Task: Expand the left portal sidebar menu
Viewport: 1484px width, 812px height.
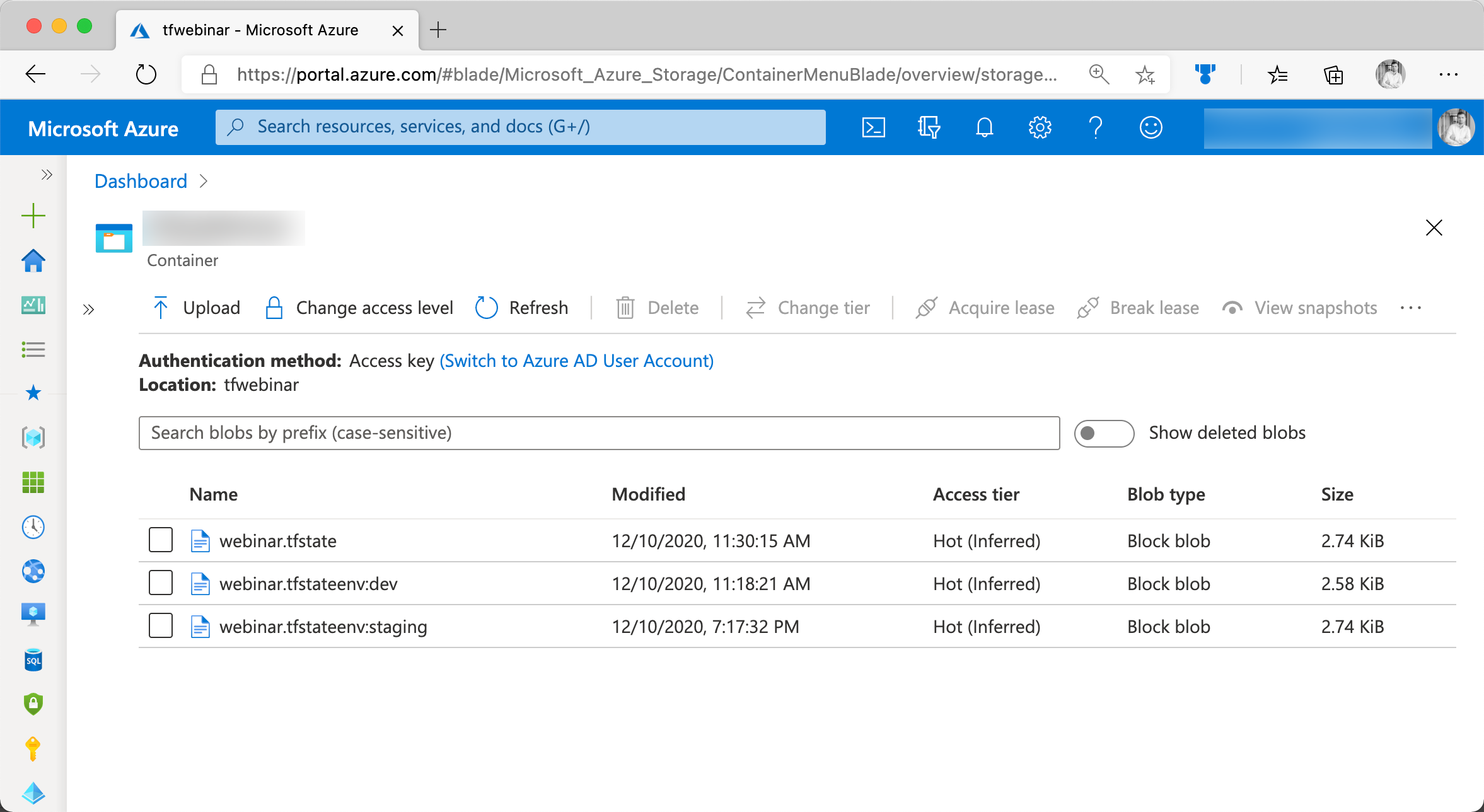Action: (x=47, y=175)
